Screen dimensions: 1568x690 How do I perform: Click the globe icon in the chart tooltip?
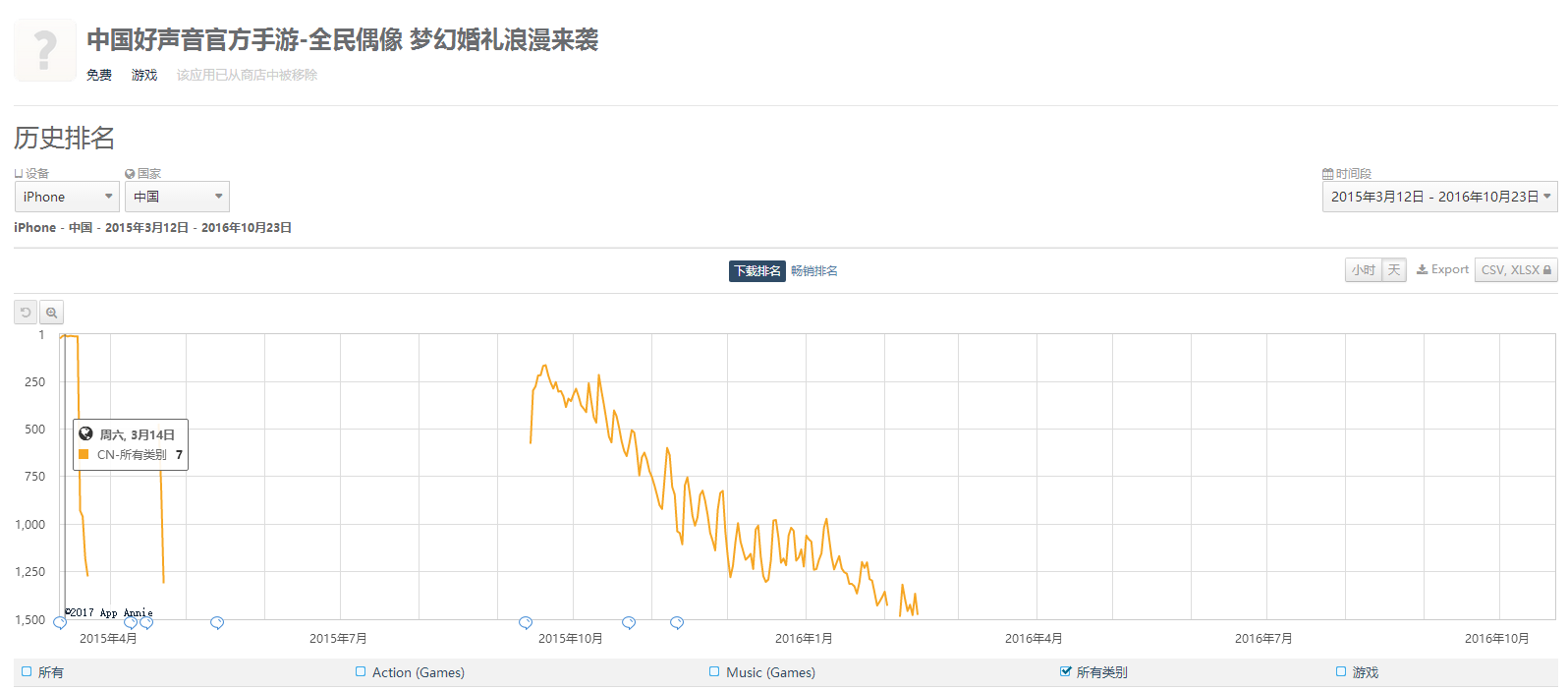click(x=85, y=433)
